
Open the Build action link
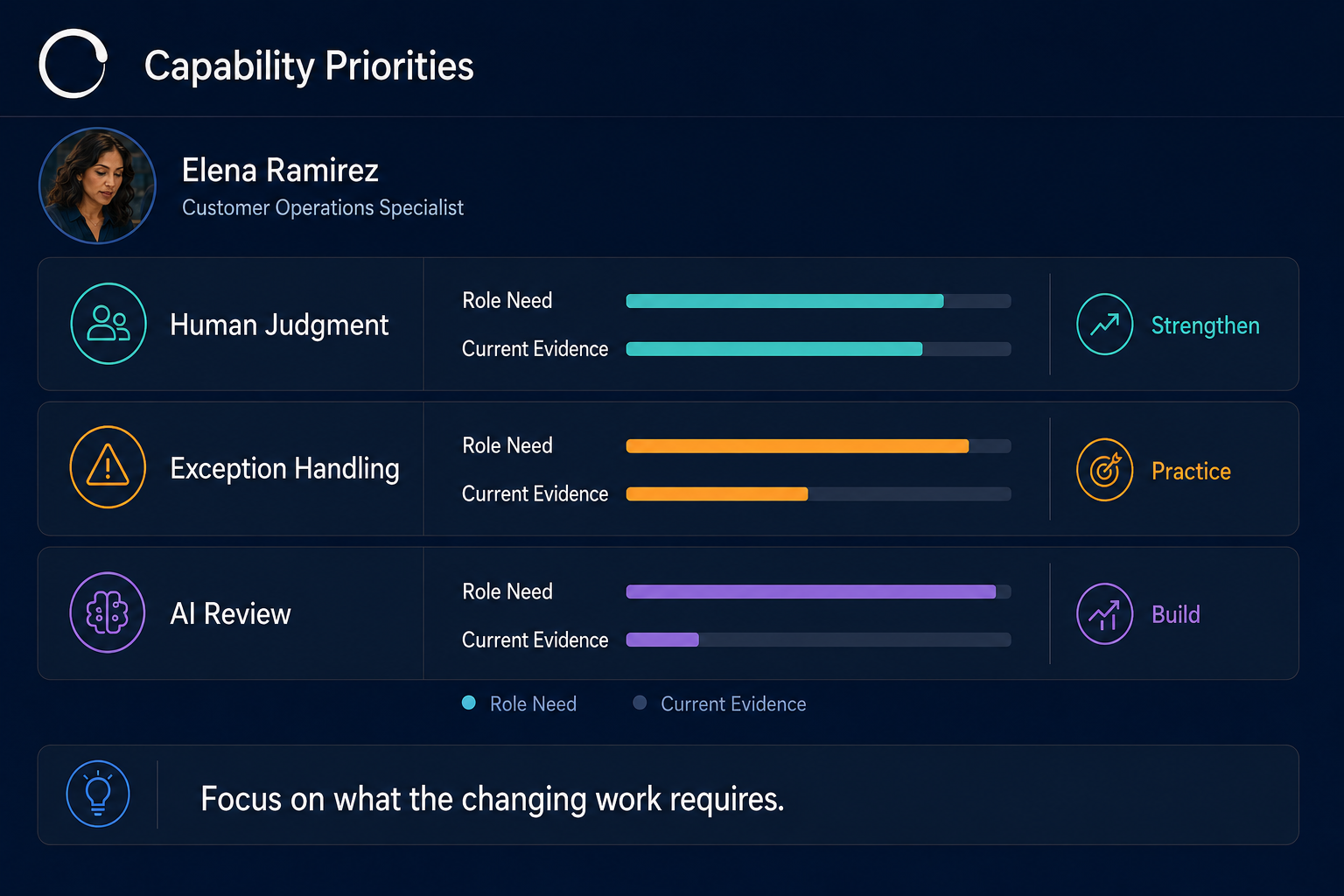pyautogui.click(x=1175, y=614)
